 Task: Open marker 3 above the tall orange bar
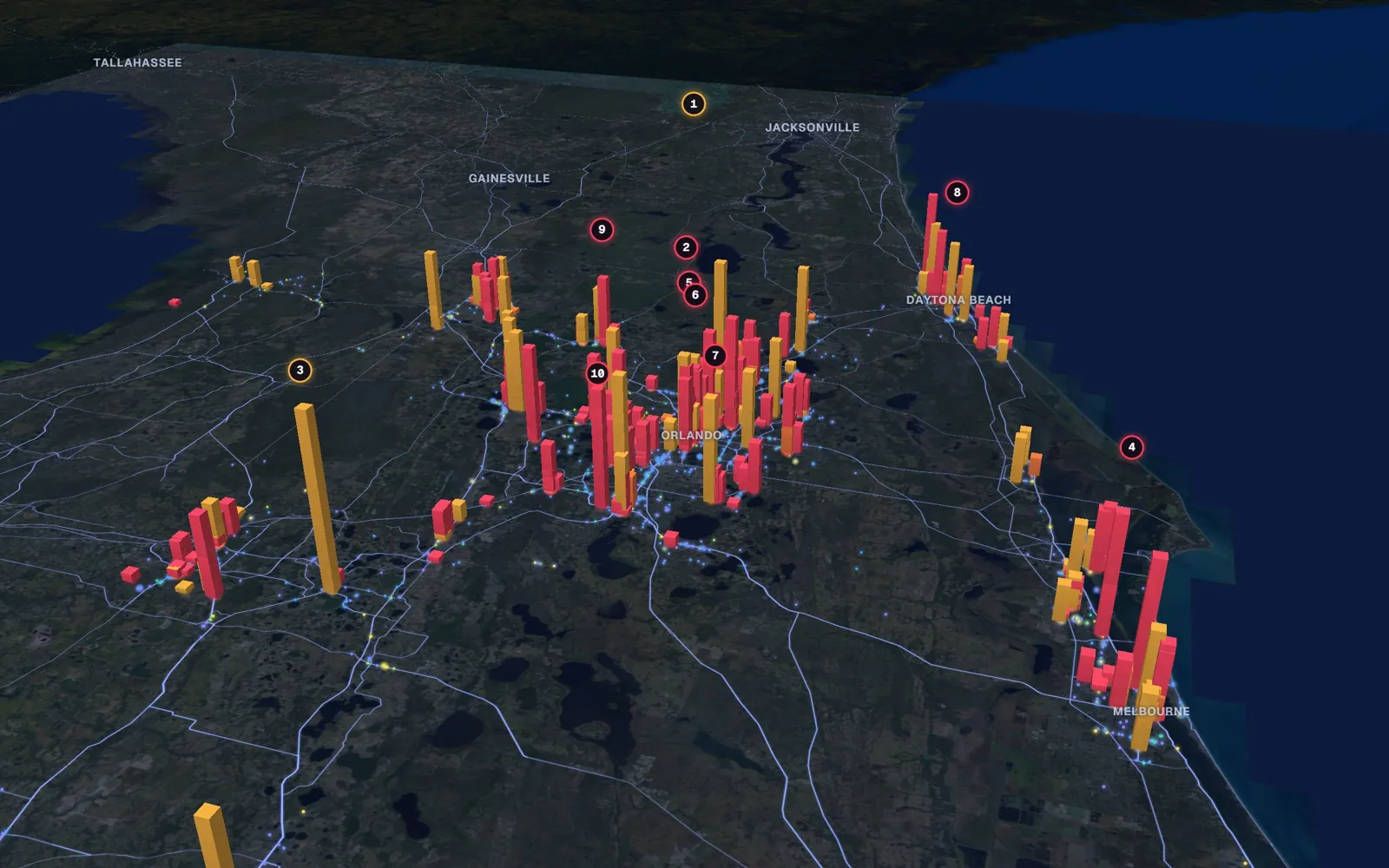pos(300,371)
